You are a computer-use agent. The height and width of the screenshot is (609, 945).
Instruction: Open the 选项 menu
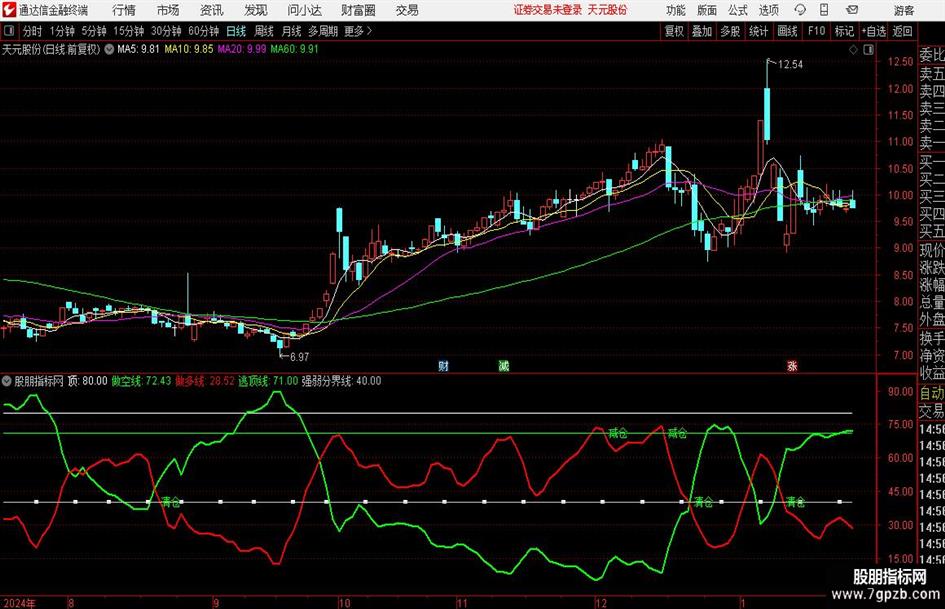pos(768,10)
